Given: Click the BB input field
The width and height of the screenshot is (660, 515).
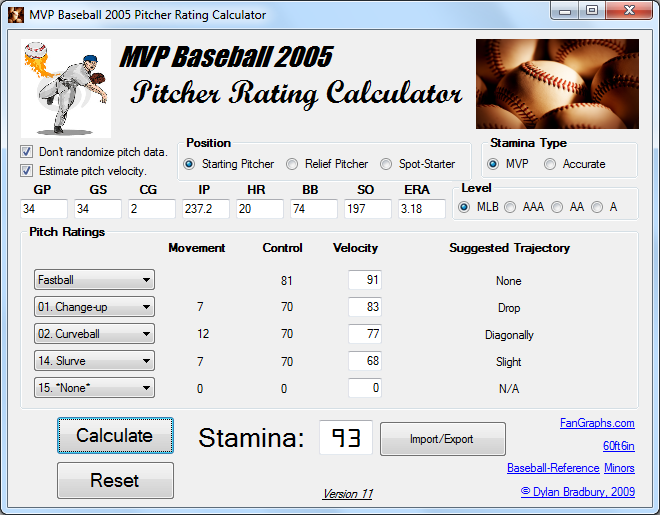Looking at the screenshot, I should pyautogui.click(x=314, y=209).
